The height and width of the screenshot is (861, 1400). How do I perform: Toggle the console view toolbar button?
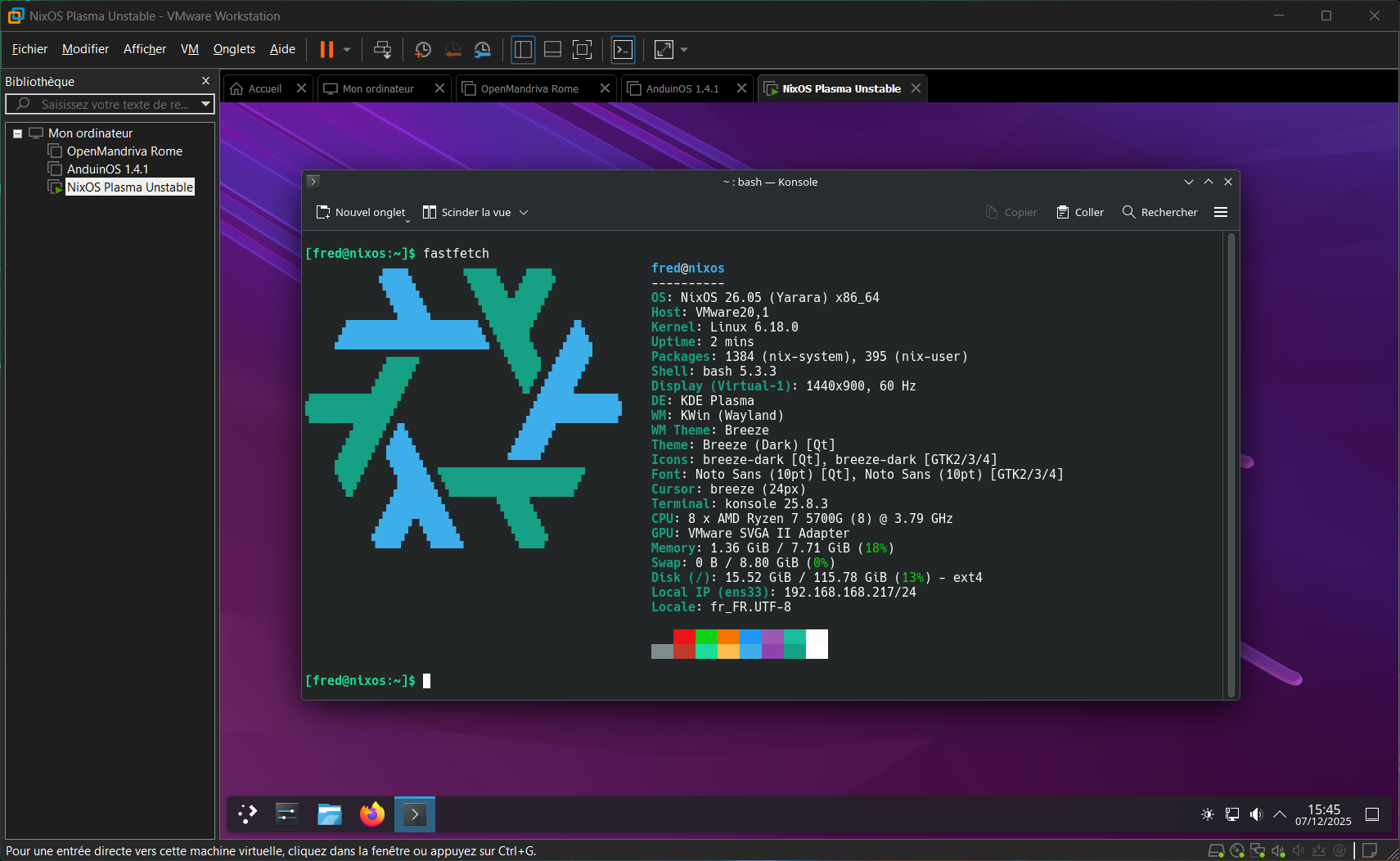coord(623,50)
